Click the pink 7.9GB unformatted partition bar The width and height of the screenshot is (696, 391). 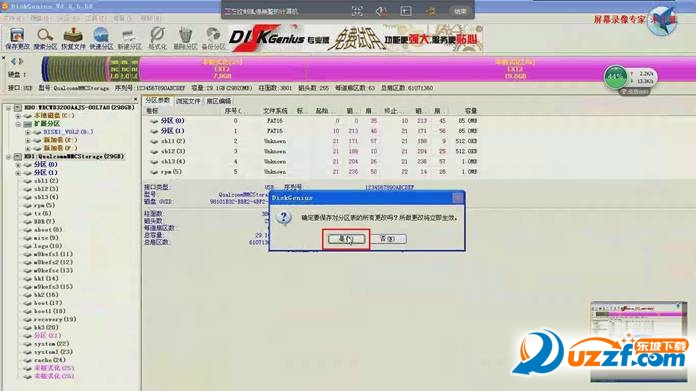click(x=222, y=69)
